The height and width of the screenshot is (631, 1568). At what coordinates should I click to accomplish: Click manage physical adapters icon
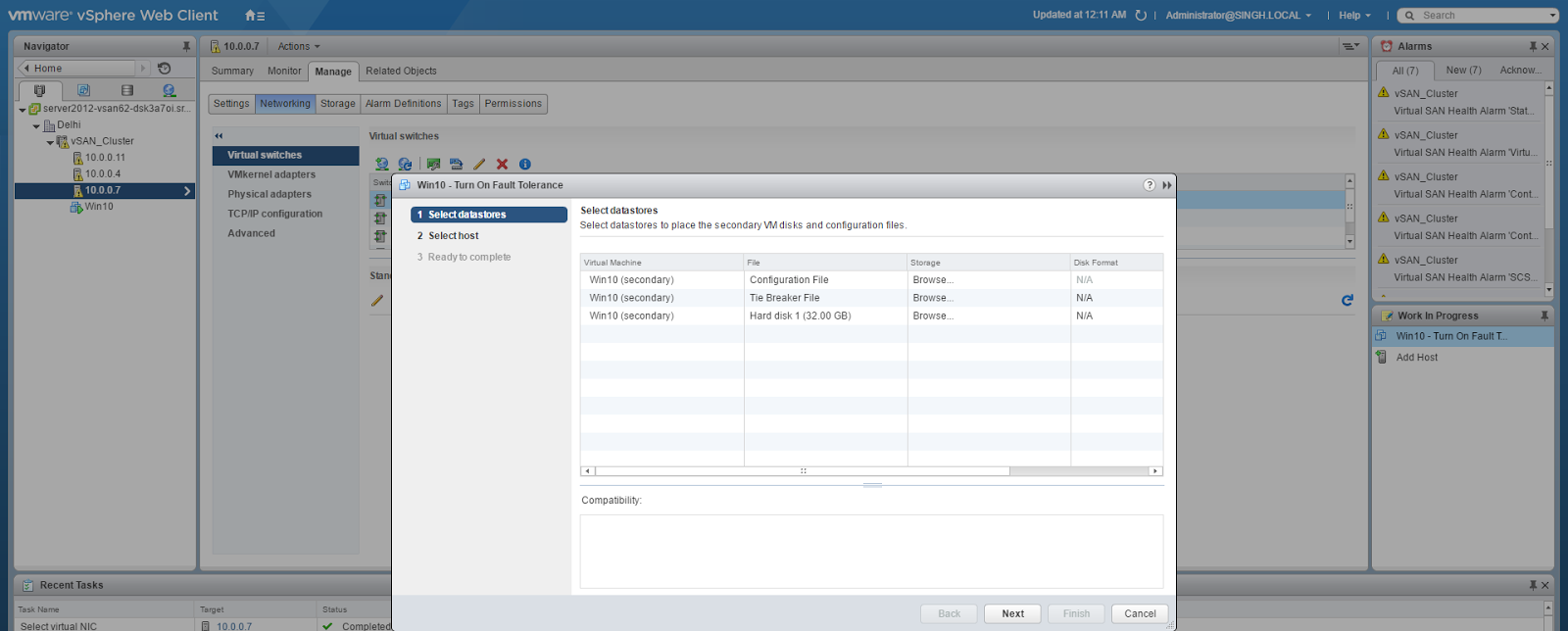433,165
